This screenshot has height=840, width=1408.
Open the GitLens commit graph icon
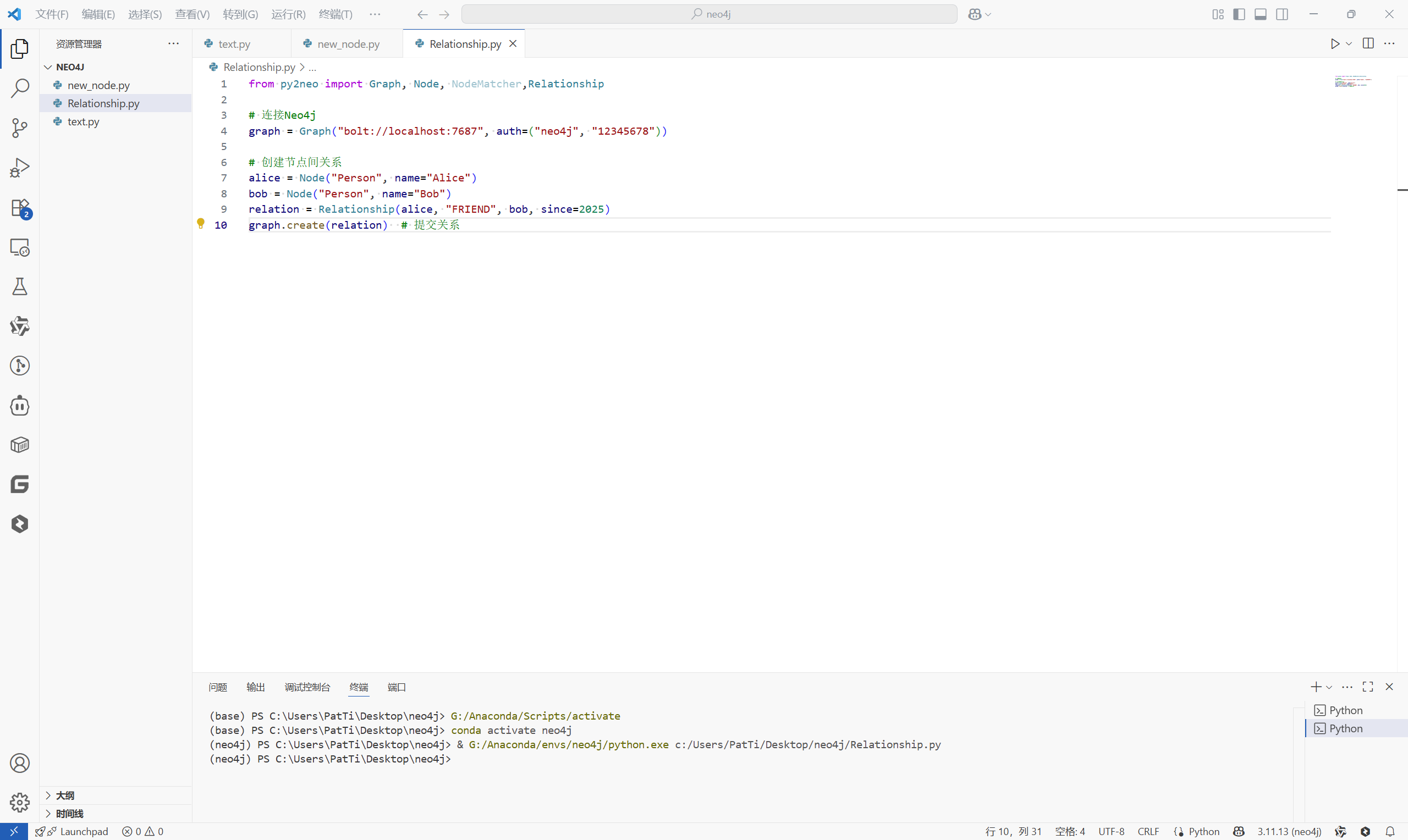coord(20,366)
